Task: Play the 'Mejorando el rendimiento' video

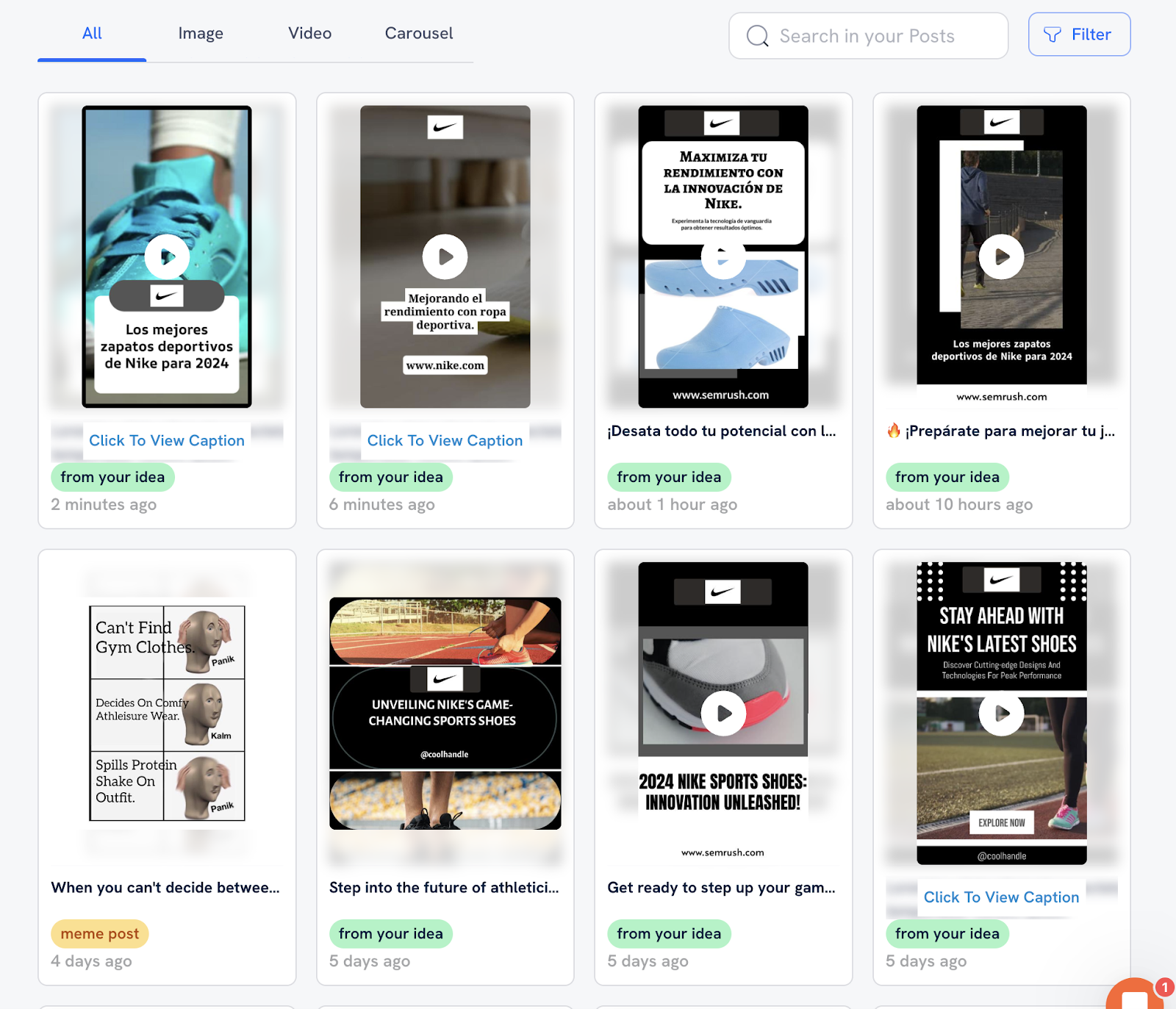Action: (x=445, y=256)
